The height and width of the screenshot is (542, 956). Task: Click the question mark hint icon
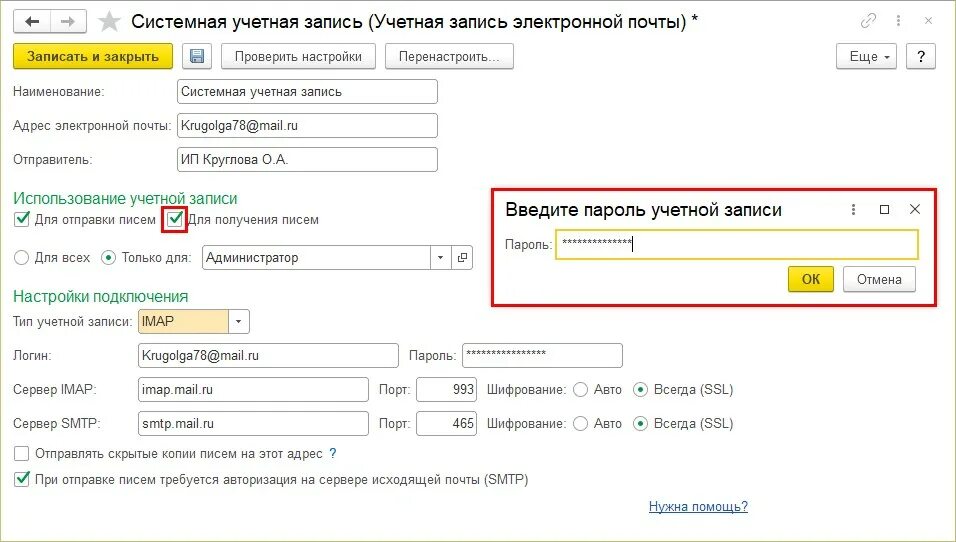[332, 453]
